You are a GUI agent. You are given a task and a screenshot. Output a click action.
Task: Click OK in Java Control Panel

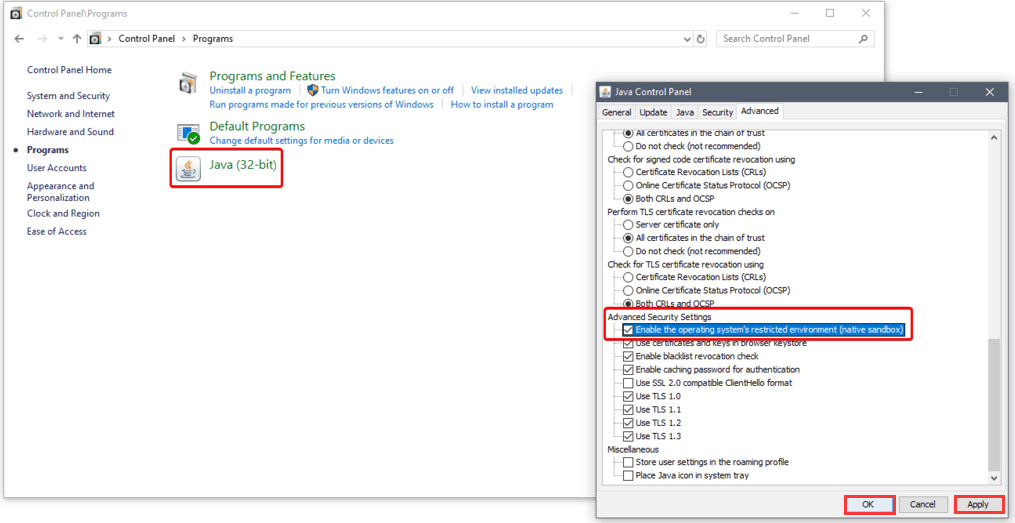[x=869, y=504]
